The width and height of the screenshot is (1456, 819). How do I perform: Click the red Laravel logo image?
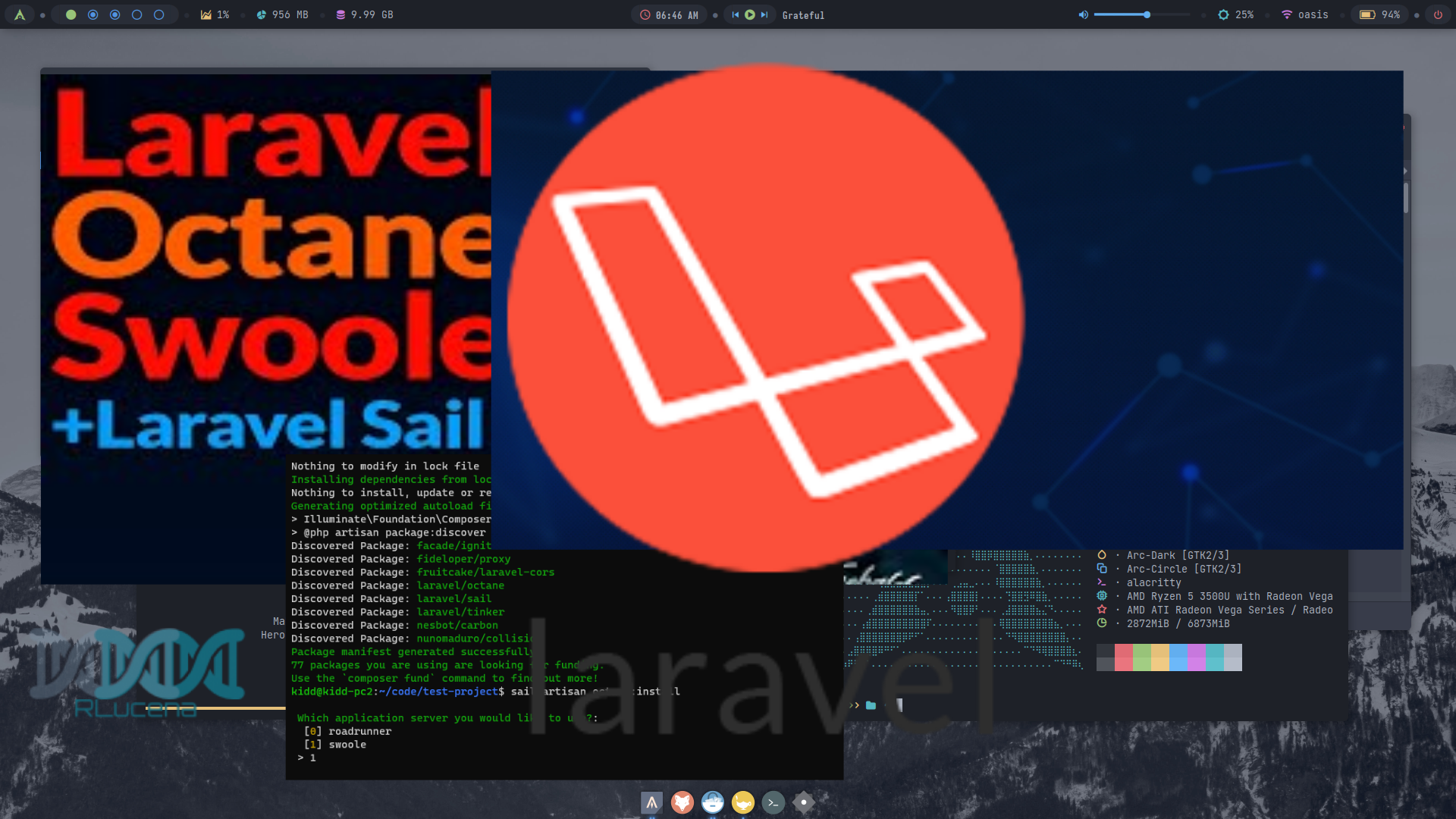coord(766,318)
